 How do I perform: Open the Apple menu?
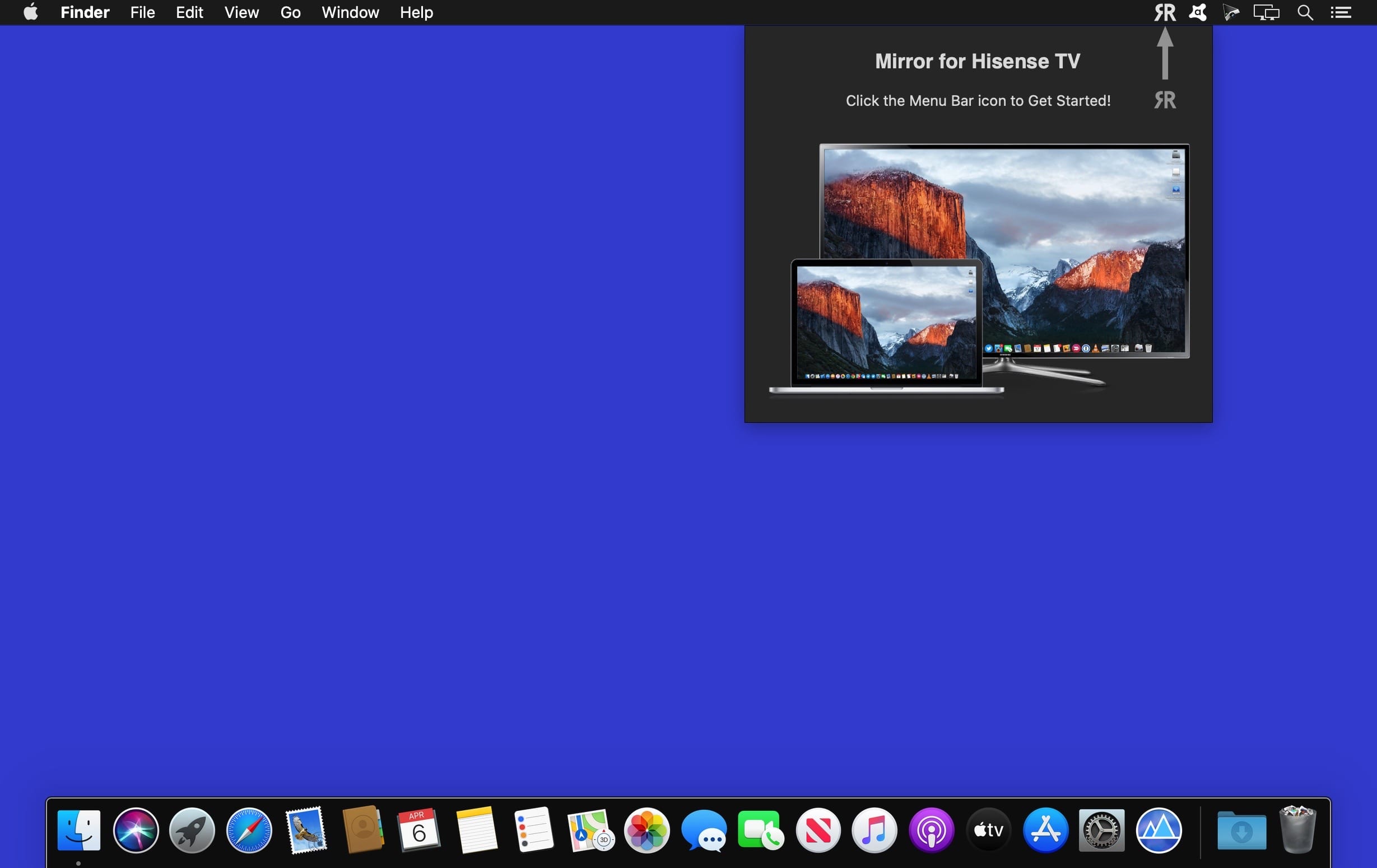31,12
